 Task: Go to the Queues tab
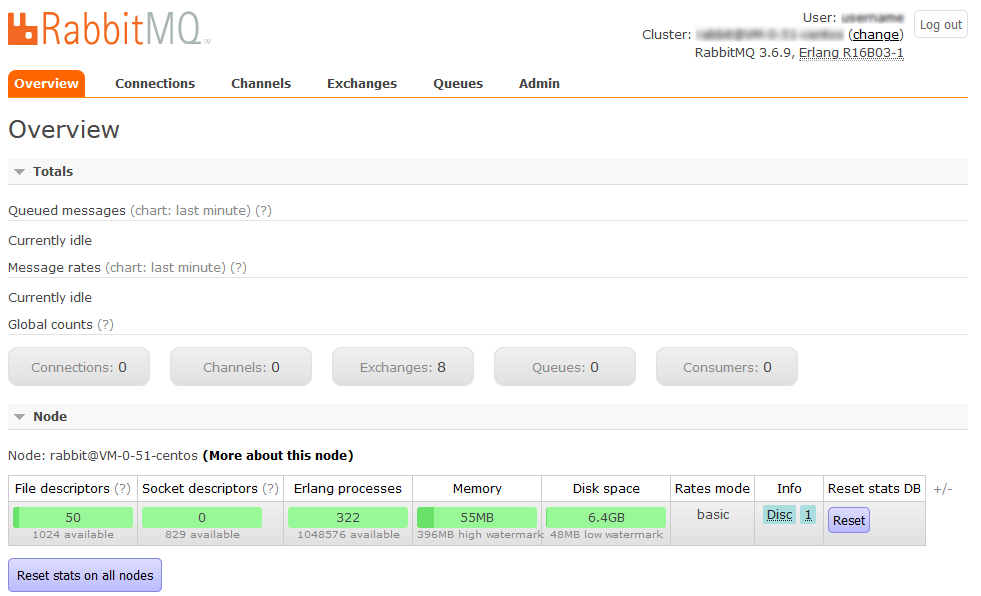[x=458, y=84]
